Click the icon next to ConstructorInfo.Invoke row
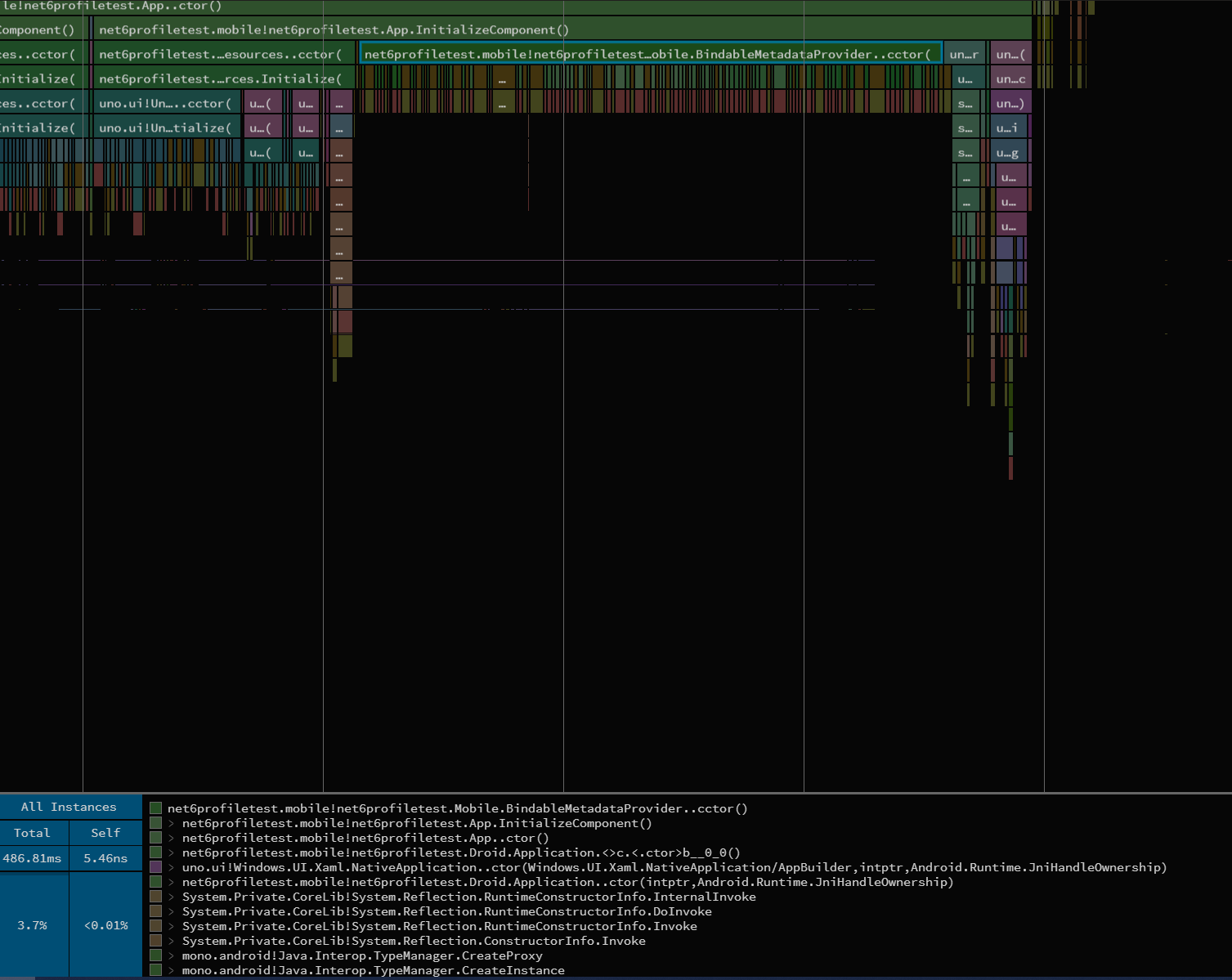Screen dimensions: 1232x980 click(x=155, y=941)
